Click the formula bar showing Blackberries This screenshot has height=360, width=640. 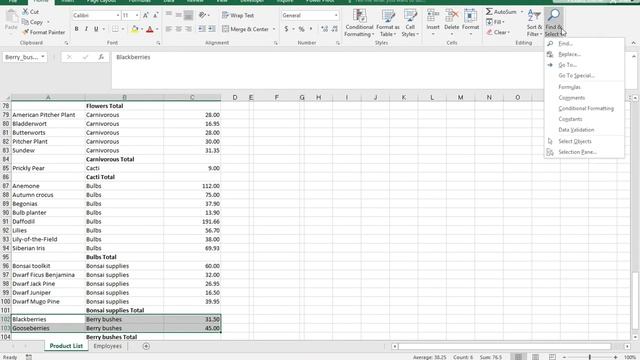tap(327, 70)
